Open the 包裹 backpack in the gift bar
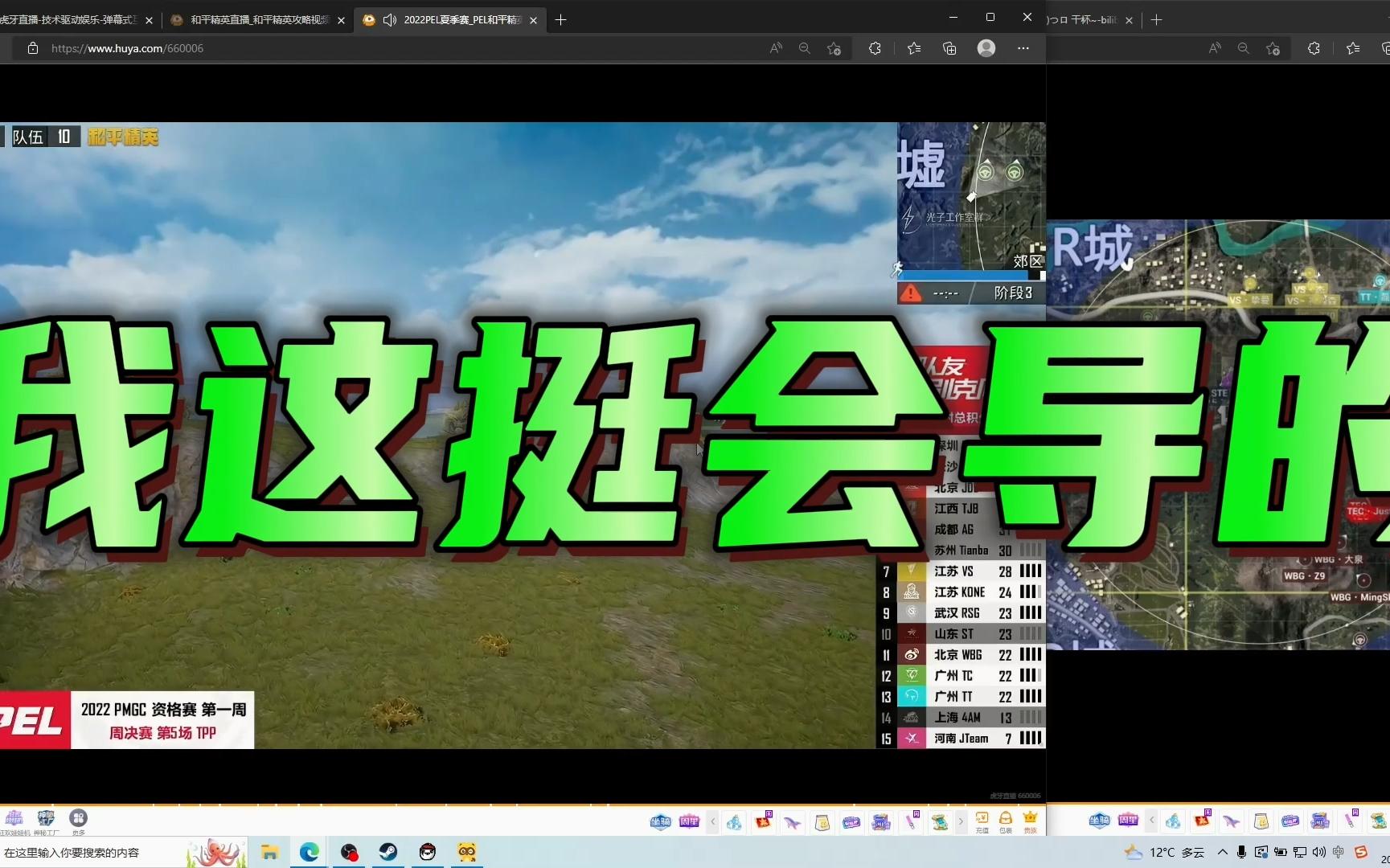Image resolution: width=1390 pixels, height=868 pixels. [1006, 821]
